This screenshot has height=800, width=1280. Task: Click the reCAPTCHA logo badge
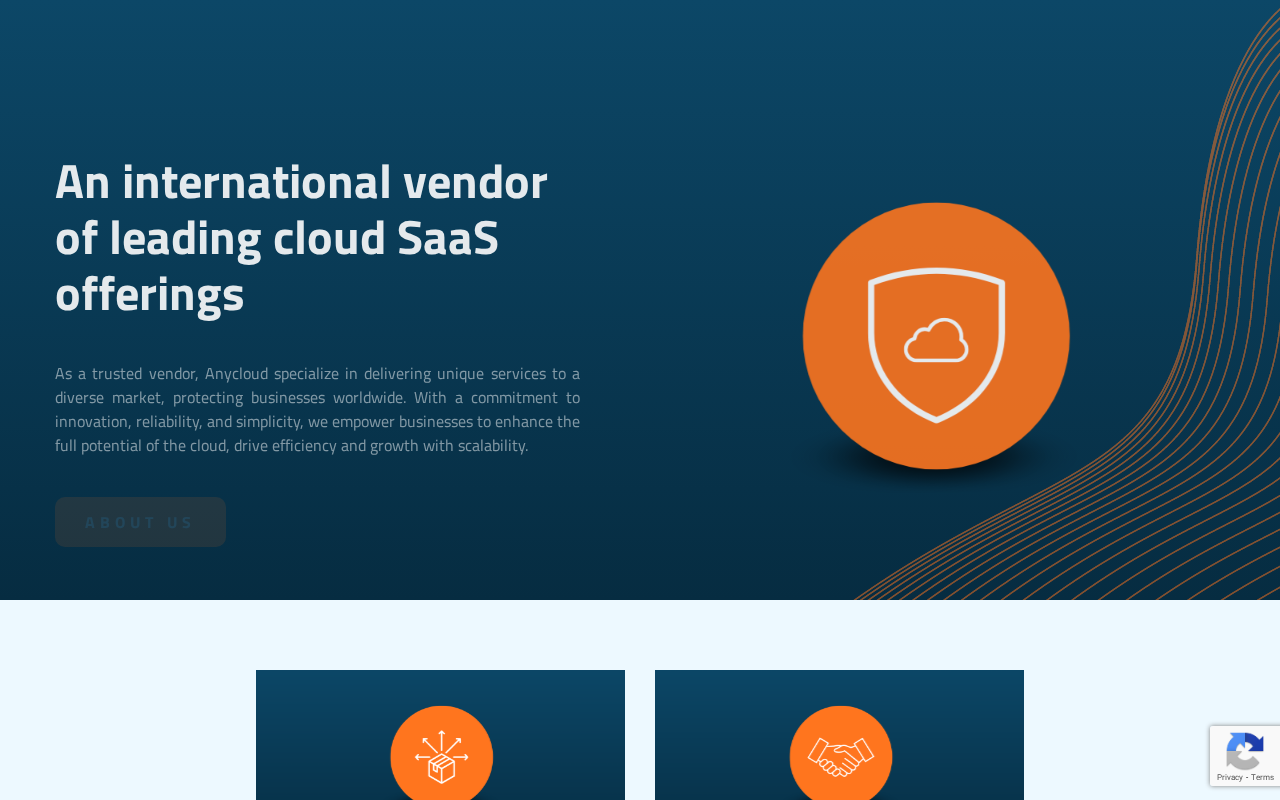[x=1244, y=750]
